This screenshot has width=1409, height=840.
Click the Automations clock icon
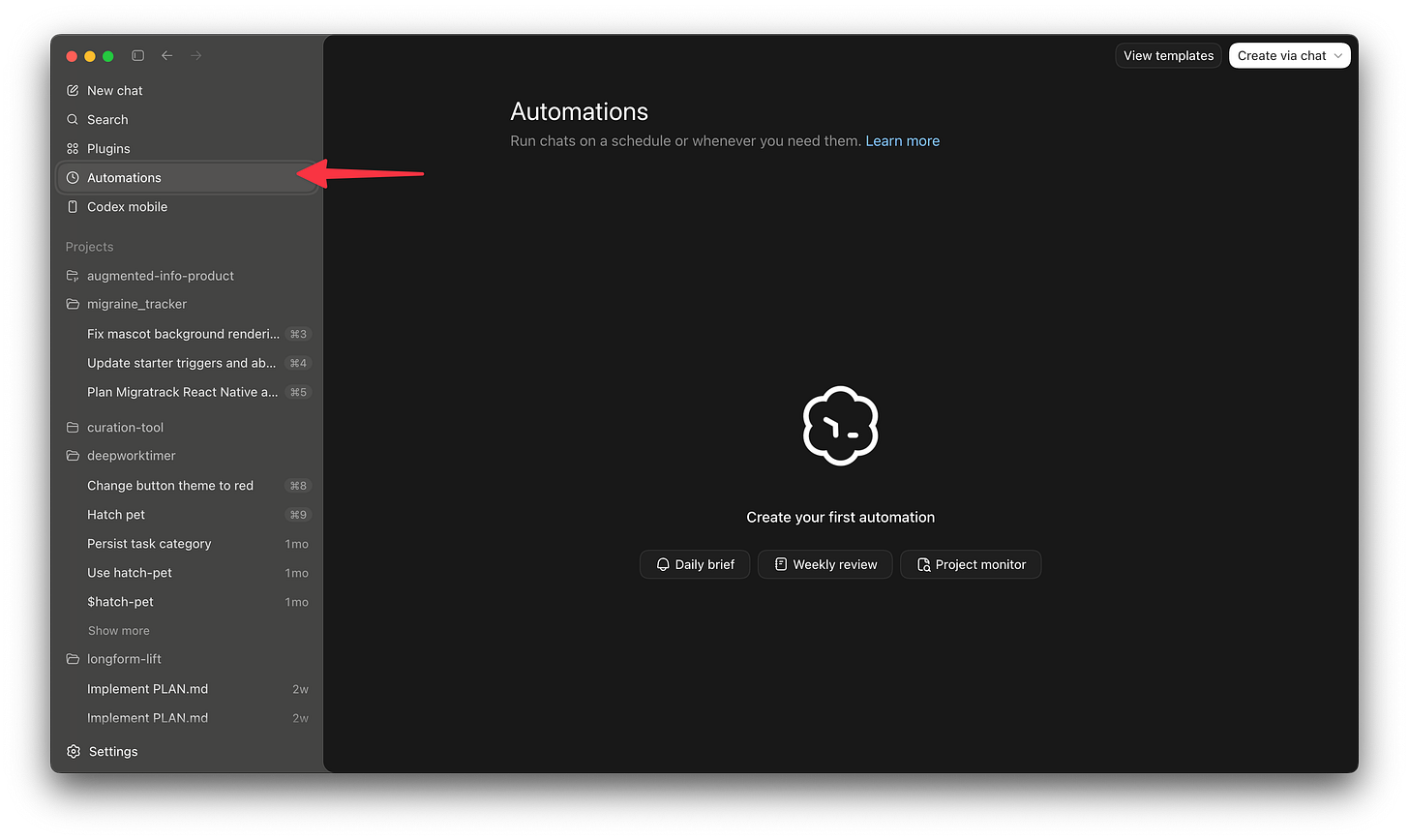click(x=73, y=178)
